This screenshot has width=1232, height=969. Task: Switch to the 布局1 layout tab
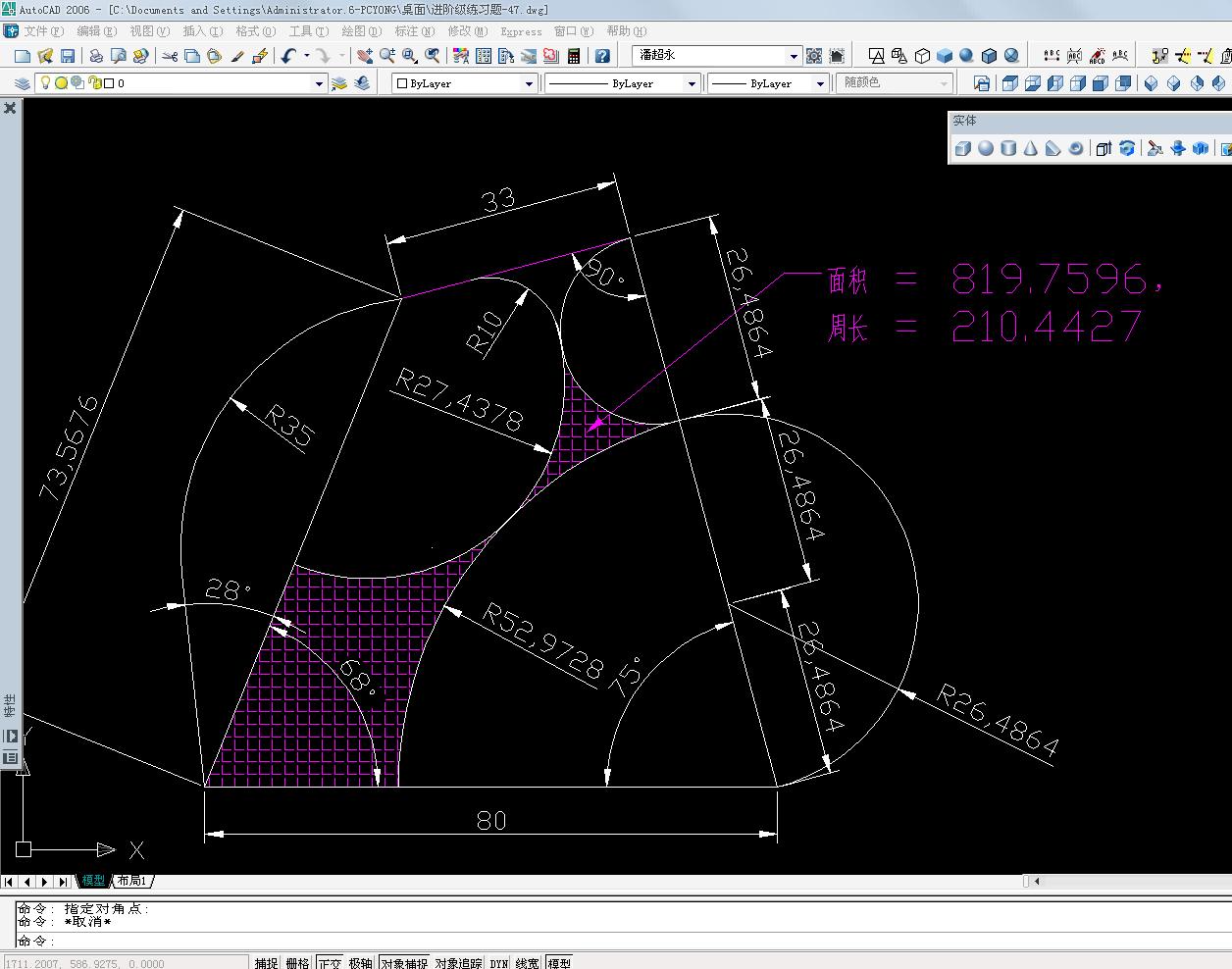(x=132, y=881)
